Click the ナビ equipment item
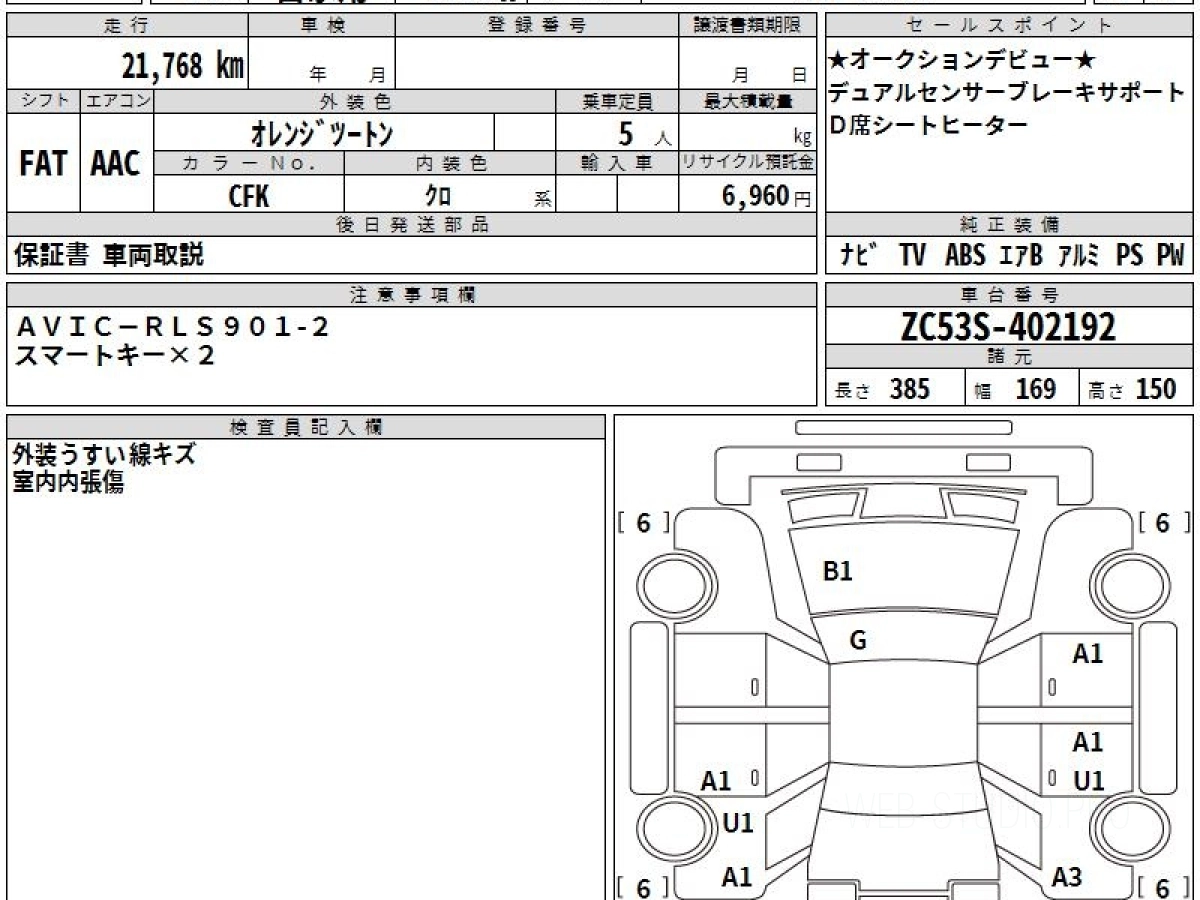Screen dimensions: 1200x900 click(858, 256)
